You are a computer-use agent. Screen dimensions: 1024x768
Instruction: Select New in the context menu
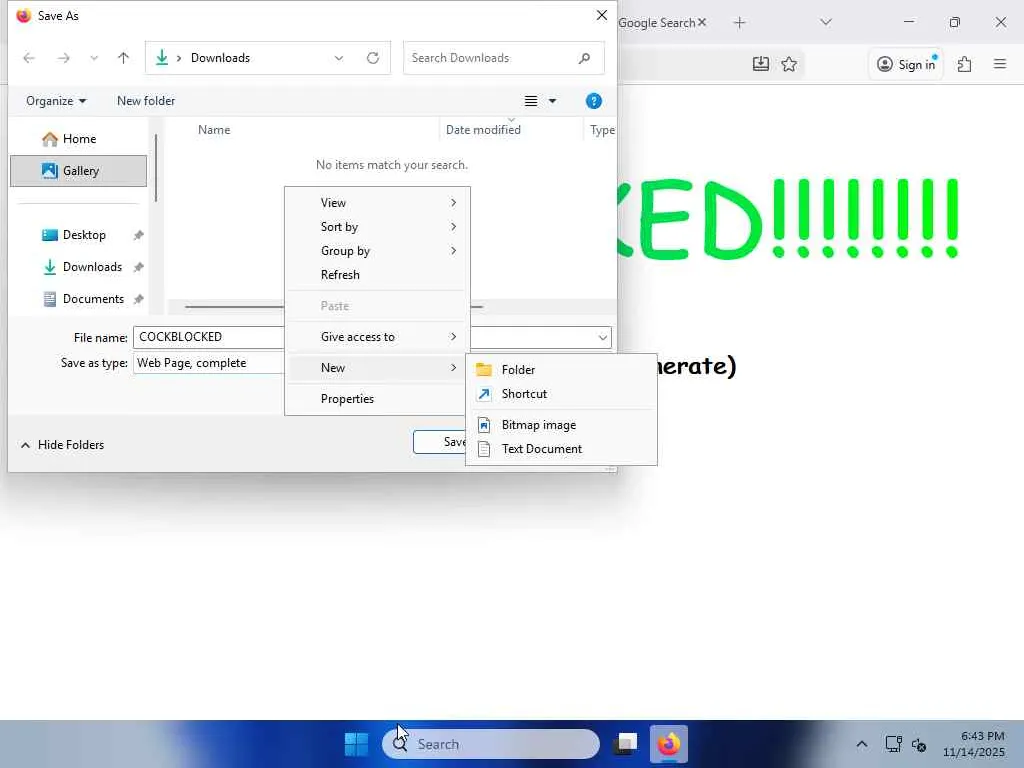pos(377,368)
